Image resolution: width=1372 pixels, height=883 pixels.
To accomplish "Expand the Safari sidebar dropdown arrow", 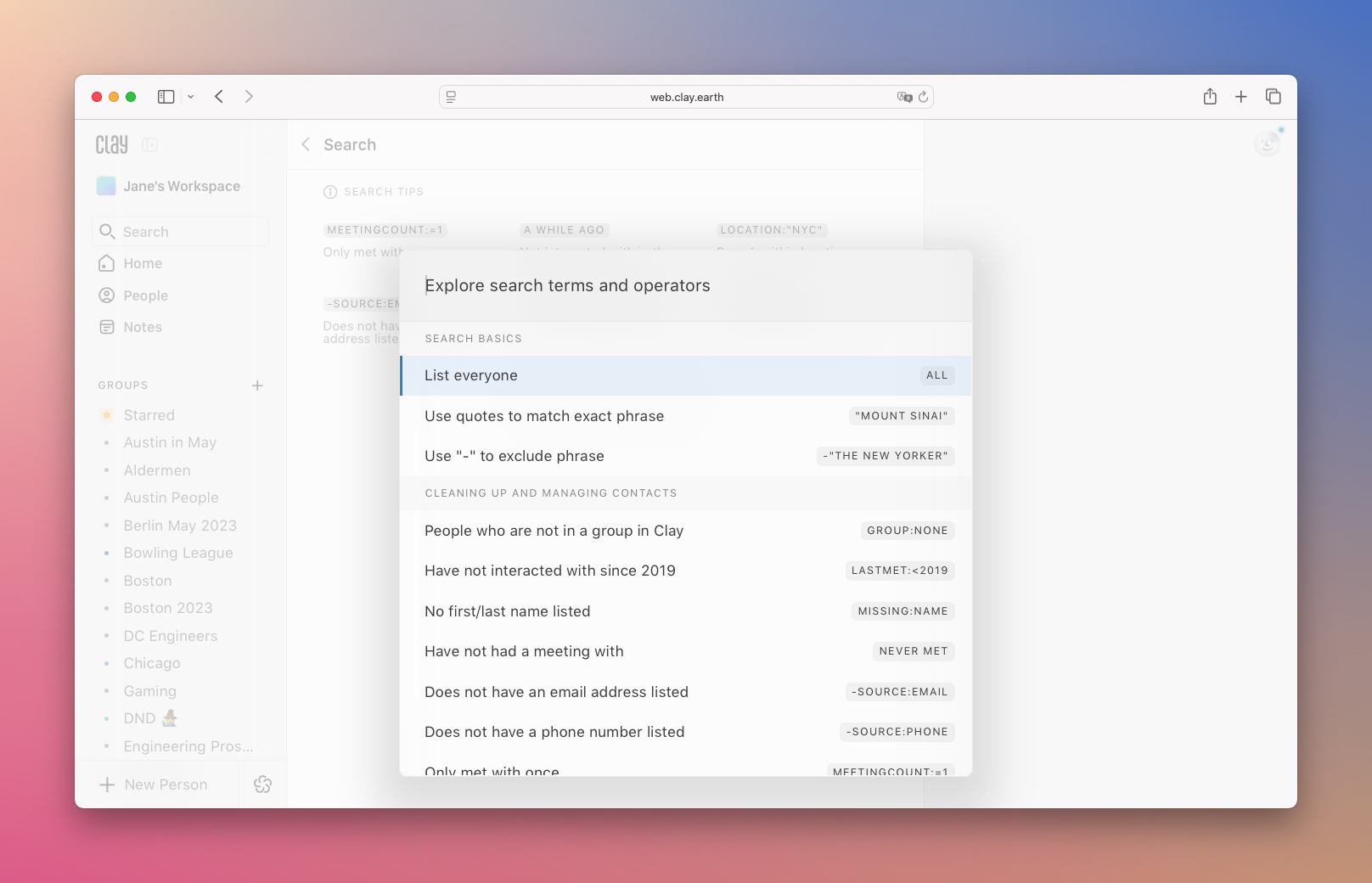I will click(191, 97).
